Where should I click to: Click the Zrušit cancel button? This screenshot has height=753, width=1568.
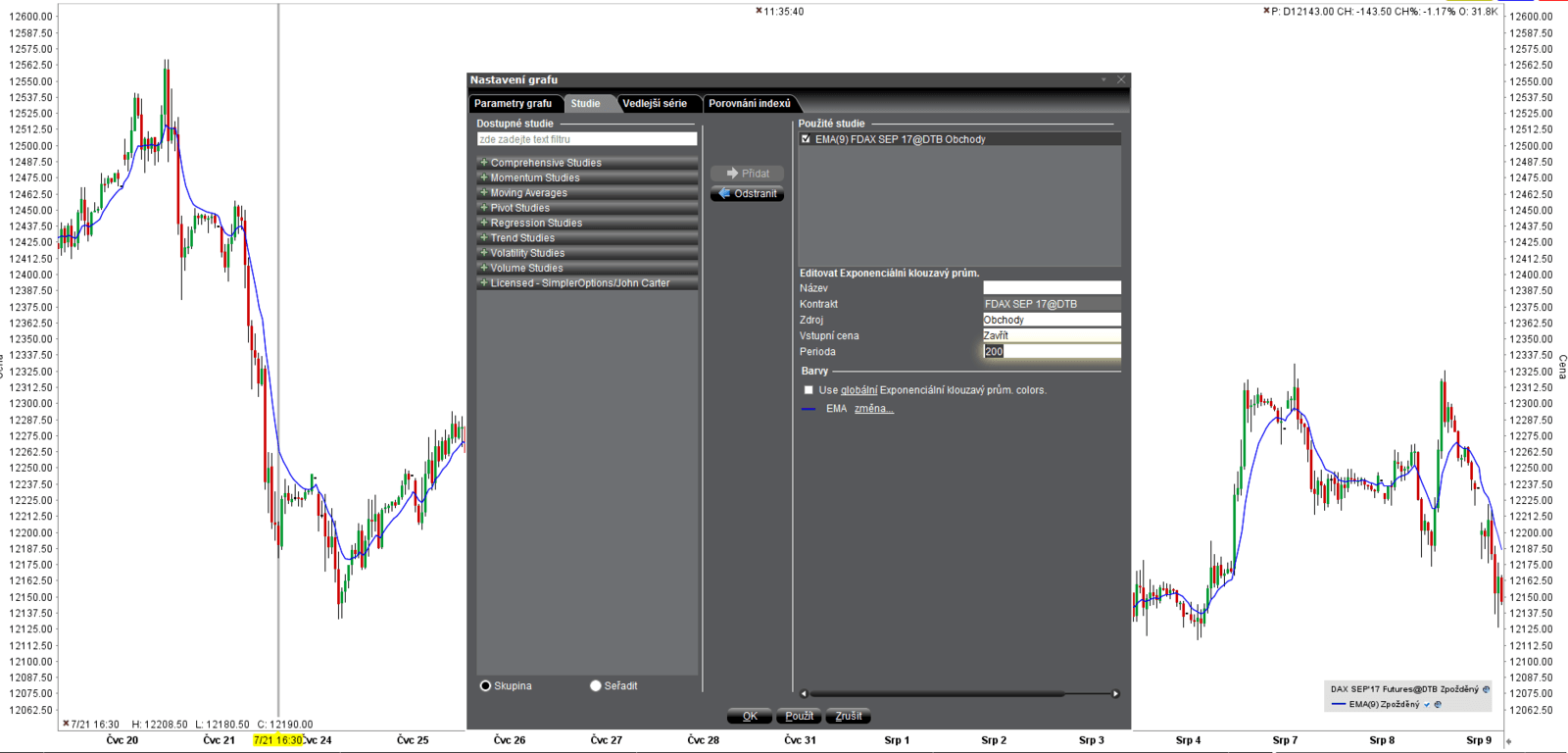tap(849, 716)
